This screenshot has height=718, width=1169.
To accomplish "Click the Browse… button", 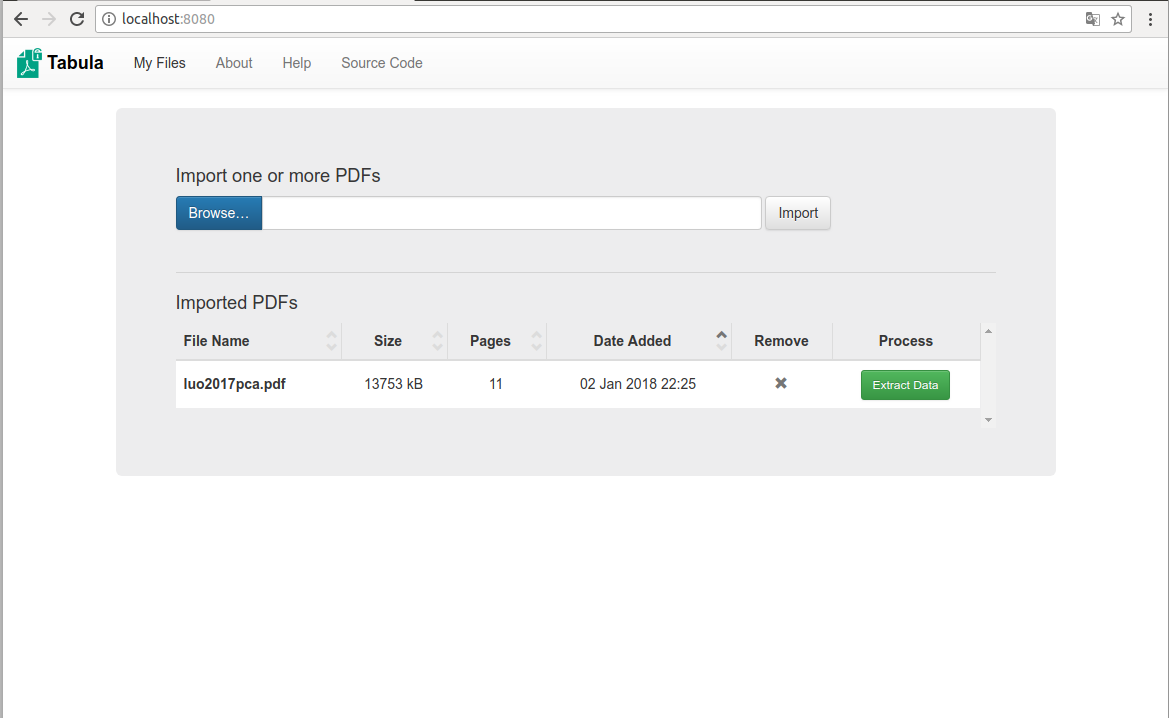I will 218,213.
